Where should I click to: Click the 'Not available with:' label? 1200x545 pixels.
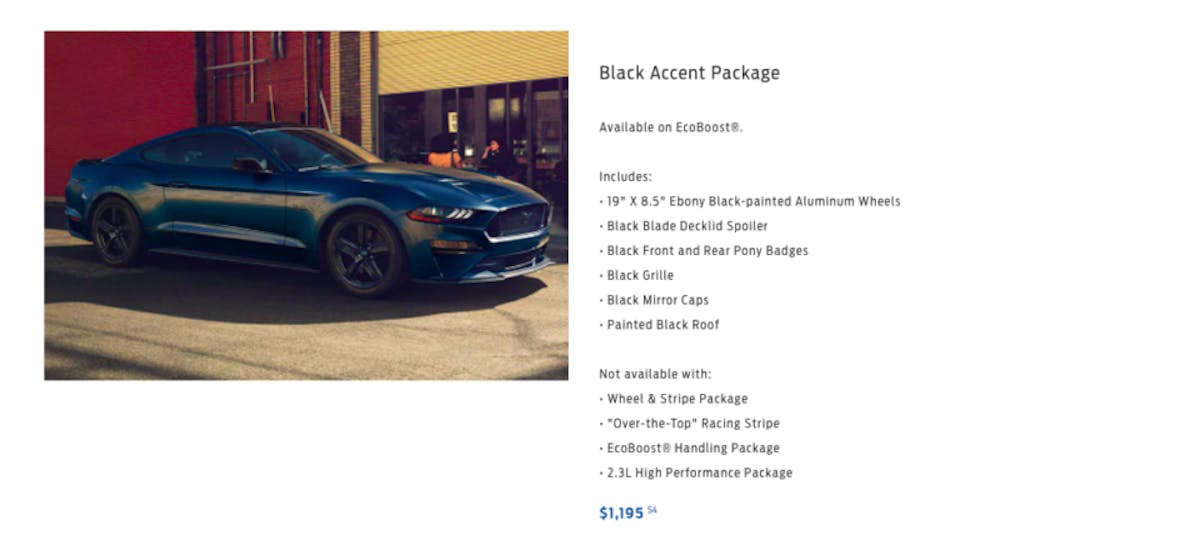655,374
